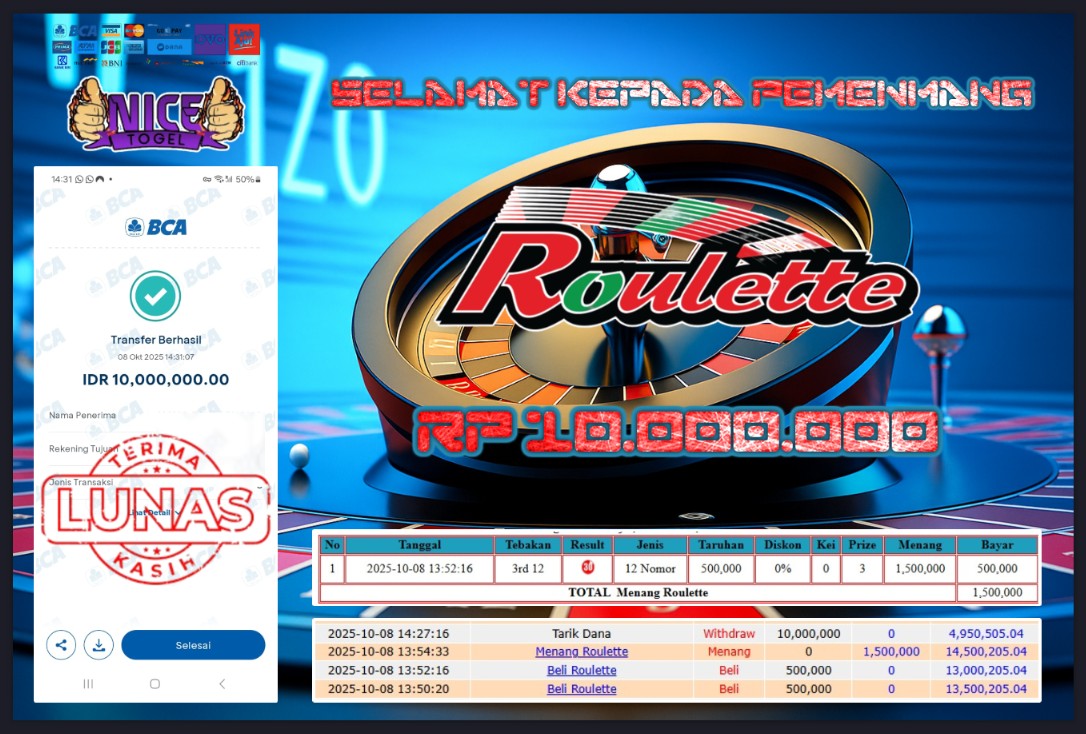Screen dimensions: 1086x734
Task: Expand the Jenis Transaksi row chevron
Action: 259,486
